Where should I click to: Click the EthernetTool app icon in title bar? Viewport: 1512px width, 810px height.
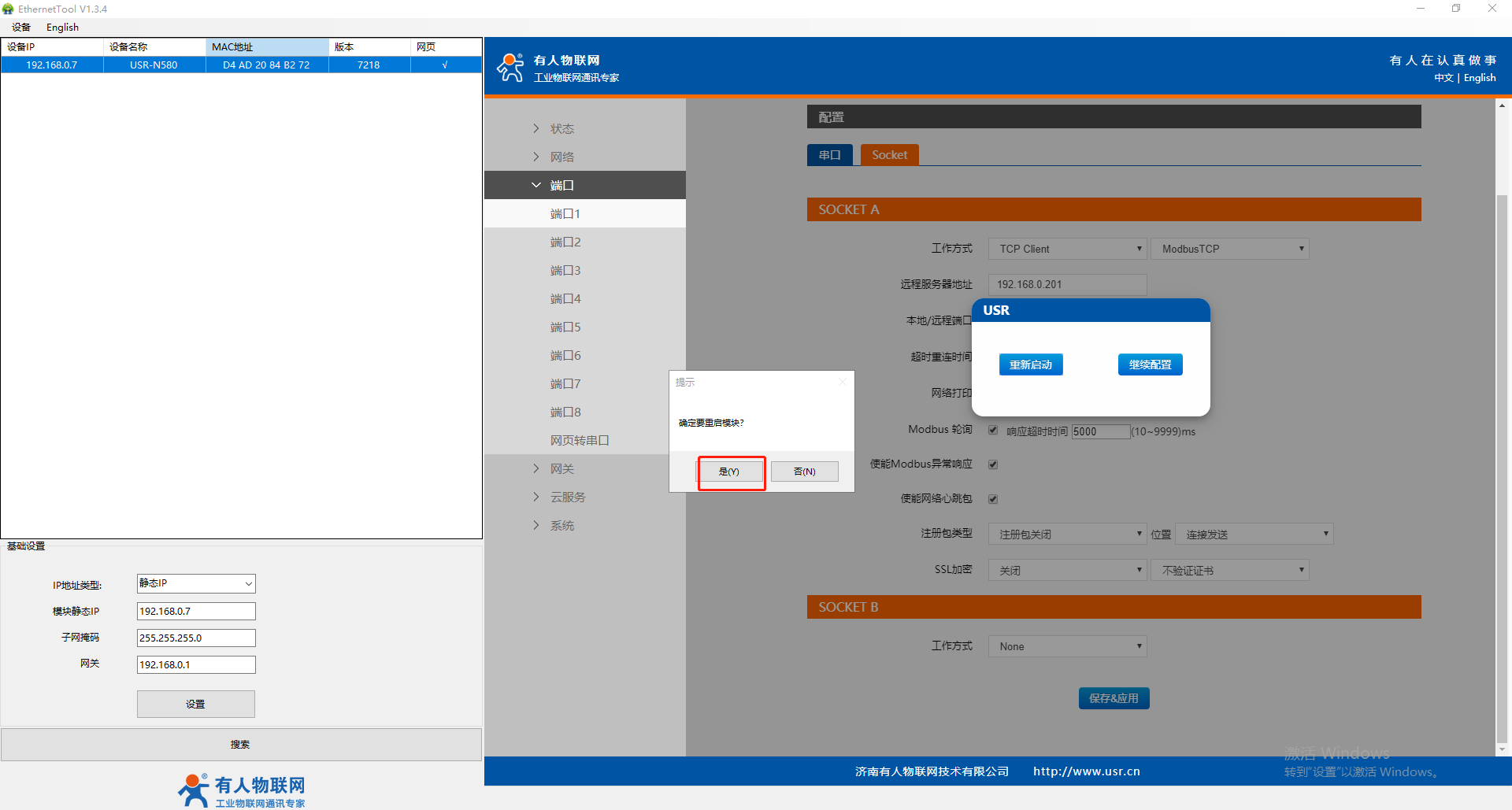[x=8, y=9]
